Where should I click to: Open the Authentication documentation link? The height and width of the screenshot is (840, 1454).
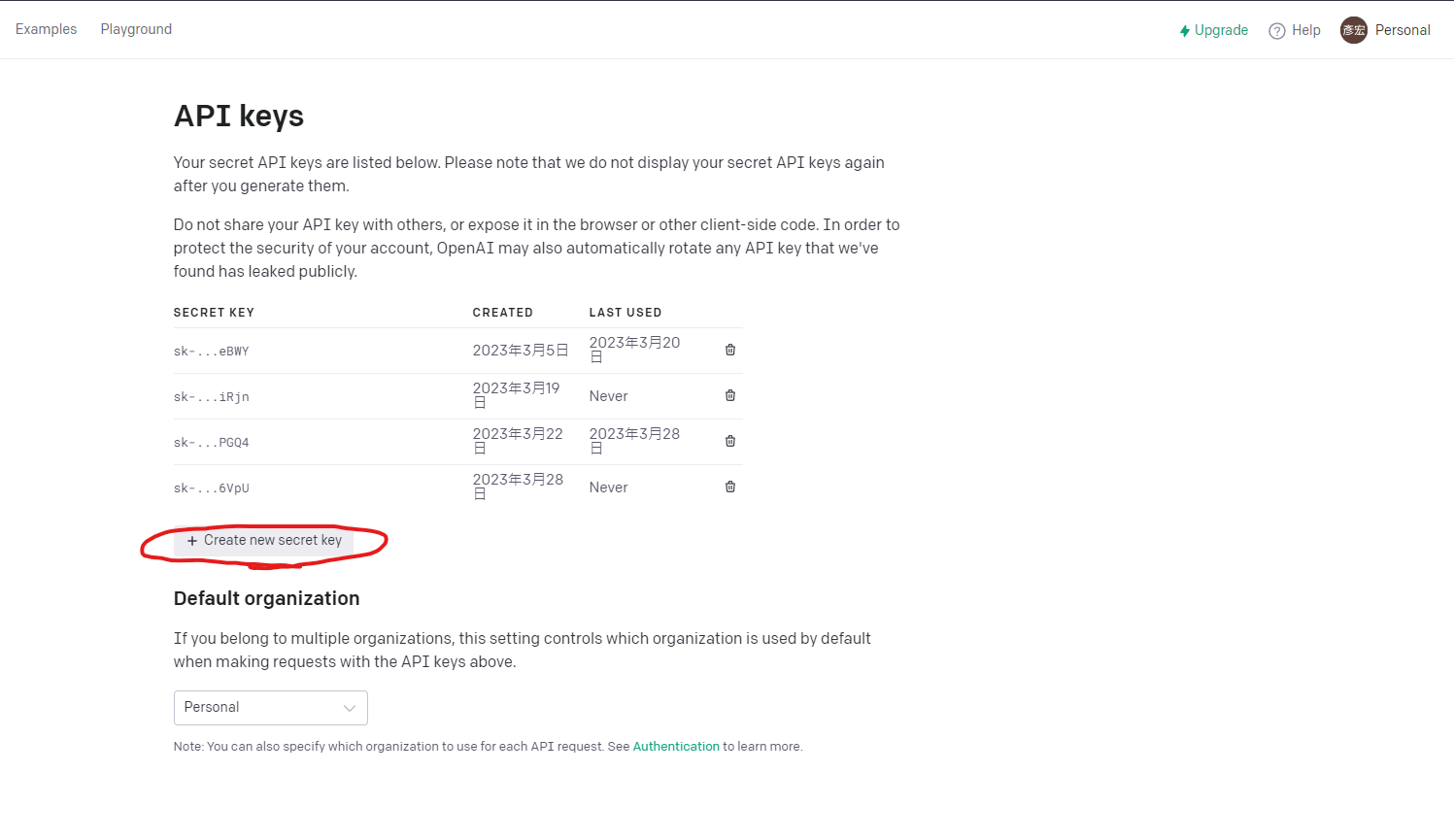click(x=676, y=746)
